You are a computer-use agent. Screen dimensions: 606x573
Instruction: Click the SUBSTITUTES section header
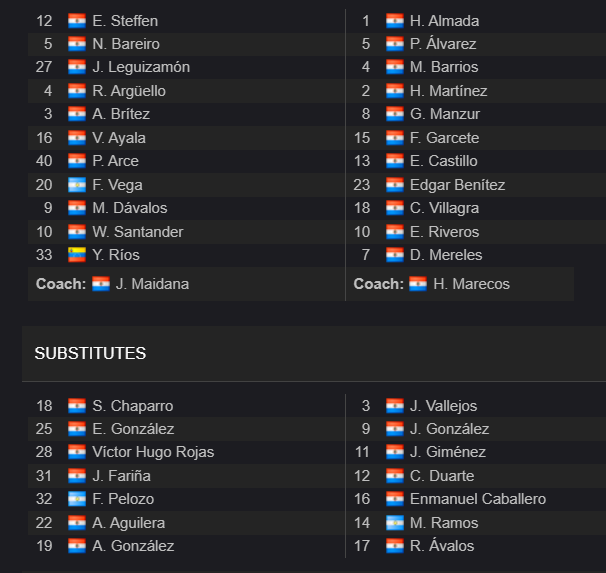(90, 353)
